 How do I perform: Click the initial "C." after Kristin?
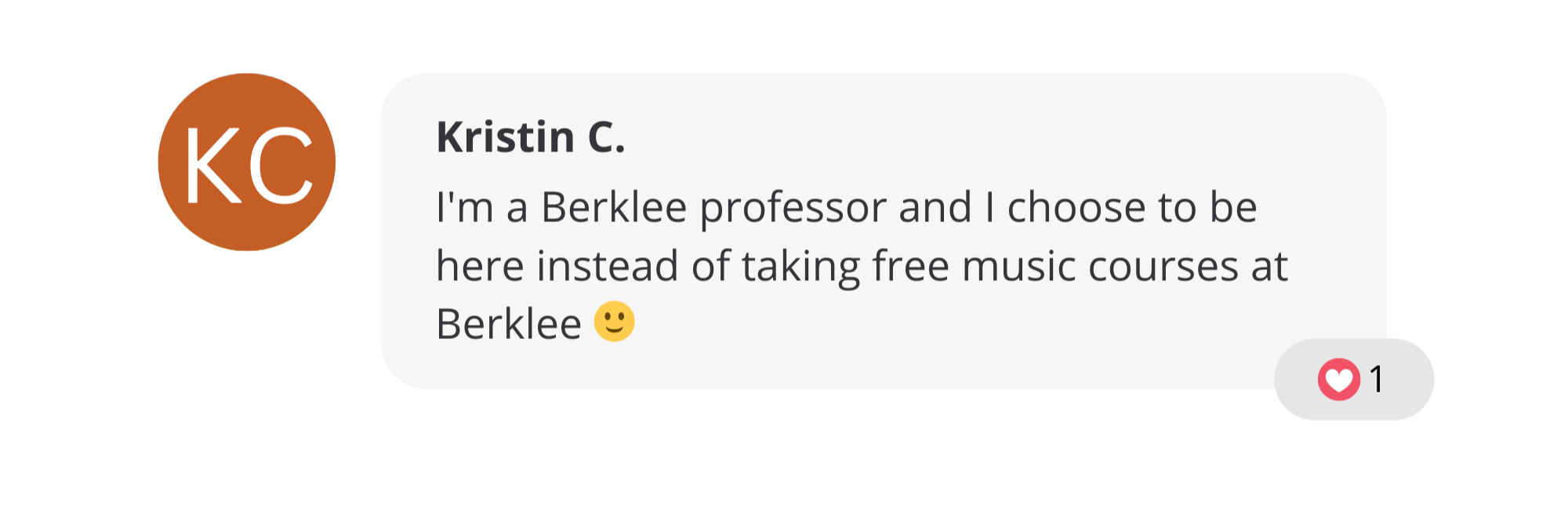coord(606,137)
